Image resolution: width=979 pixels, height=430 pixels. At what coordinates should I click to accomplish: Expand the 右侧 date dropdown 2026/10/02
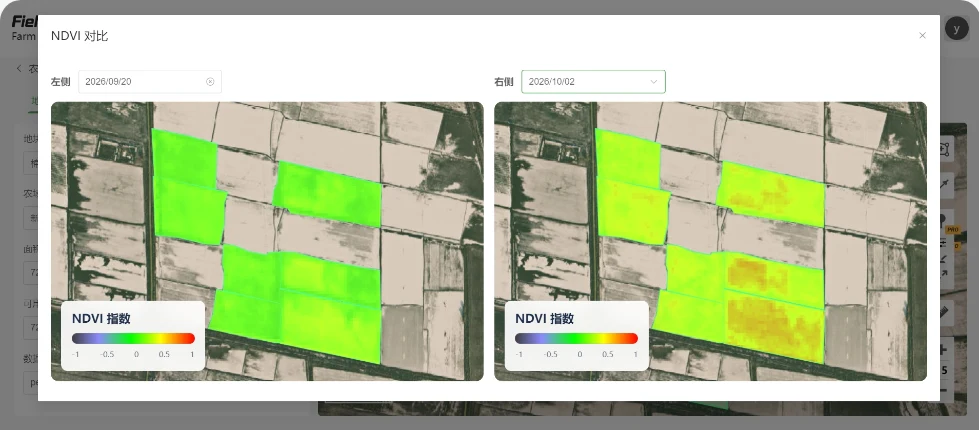593,82
